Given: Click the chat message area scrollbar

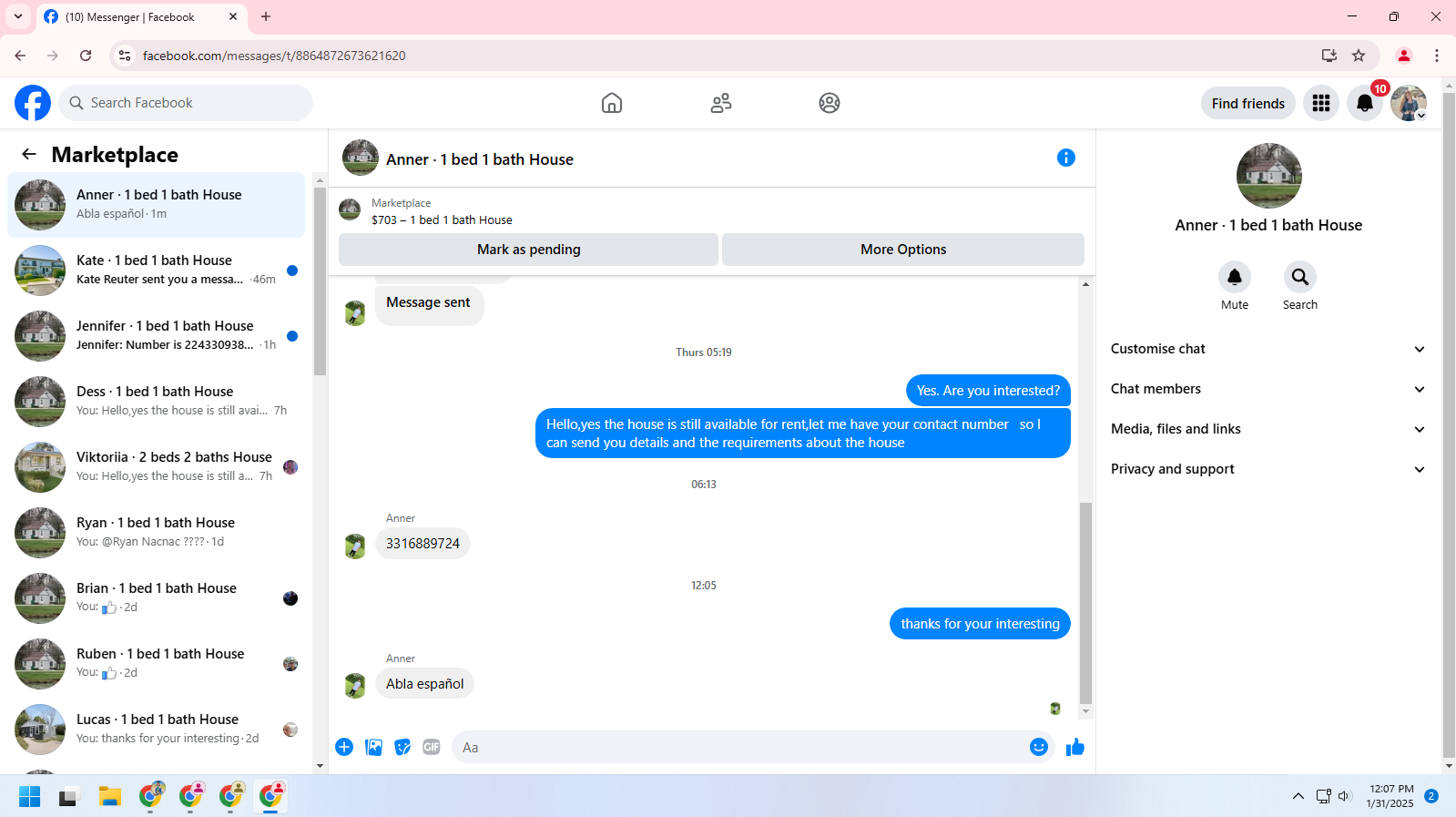Looking at the screenshot, I should 1085,603.
